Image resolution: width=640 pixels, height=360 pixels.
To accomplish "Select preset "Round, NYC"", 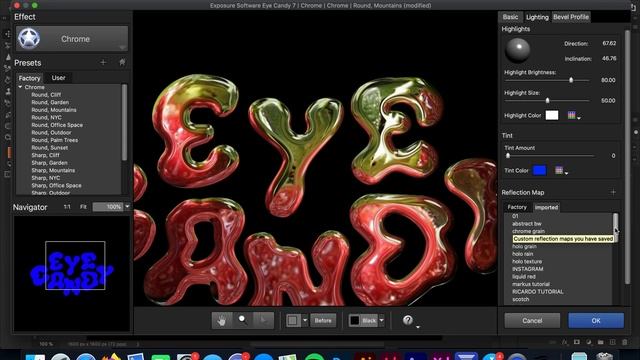I will [46, 117].
